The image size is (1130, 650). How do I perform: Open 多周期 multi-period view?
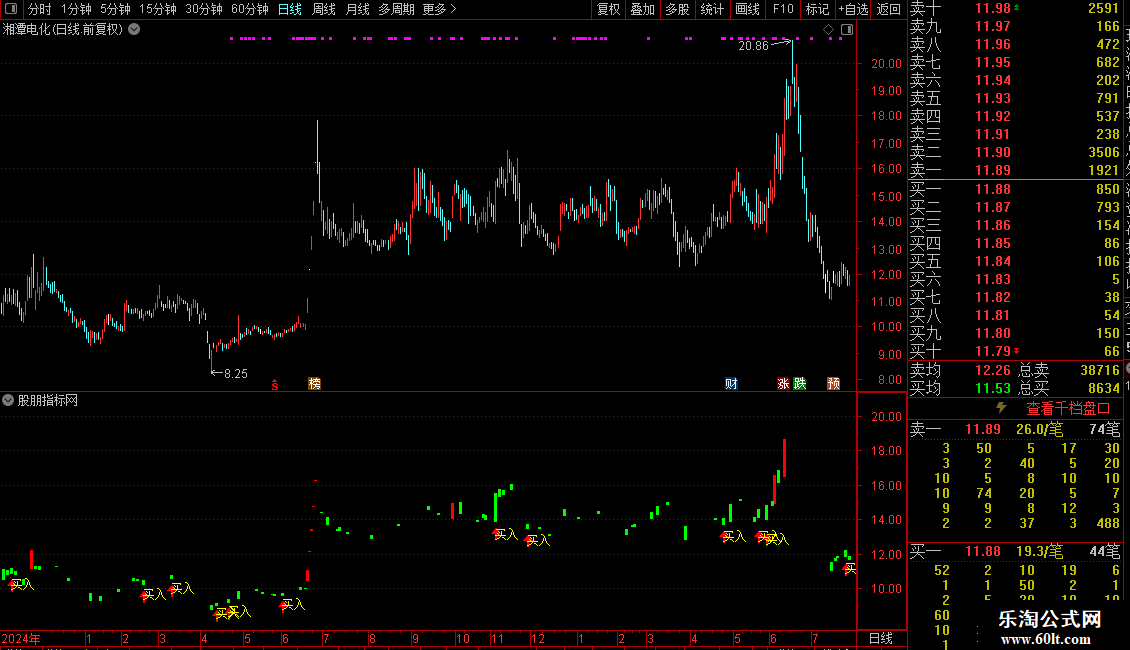[x=396, y=9]
